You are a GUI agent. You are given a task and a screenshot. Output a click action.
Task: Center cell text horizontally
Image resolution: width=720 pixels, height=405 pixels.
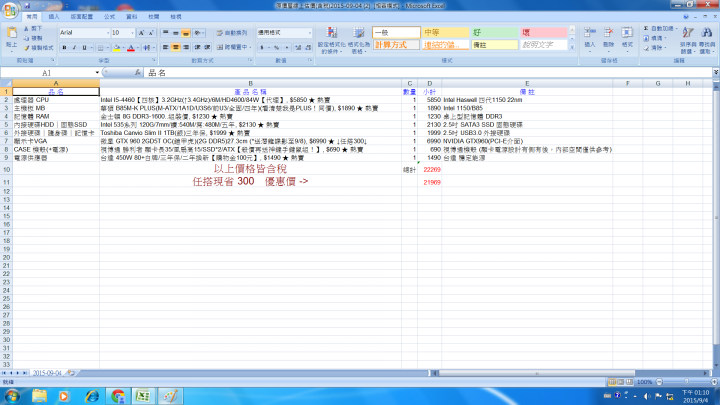175,47
